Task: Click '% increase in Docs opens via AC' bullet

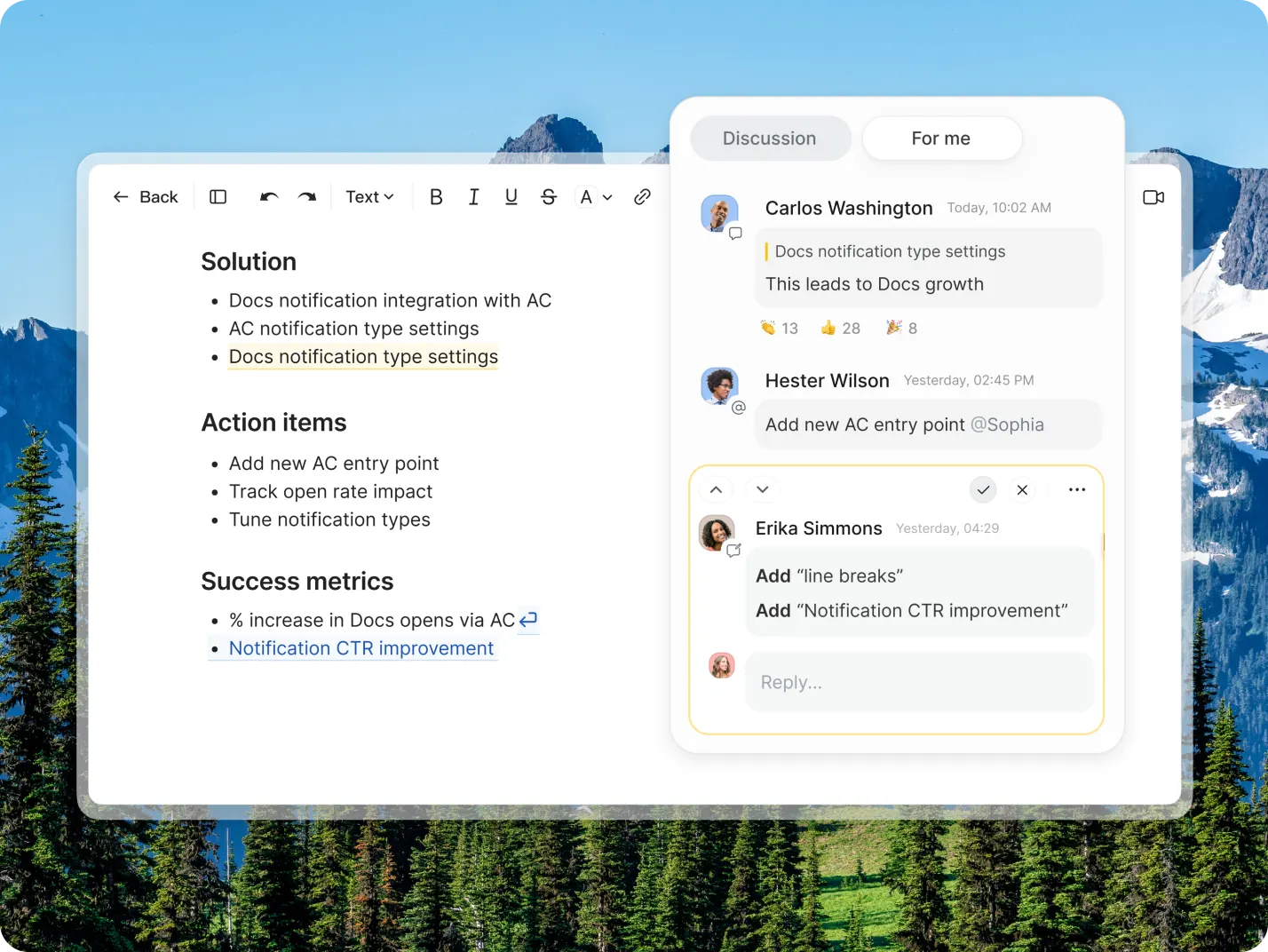Action: (372, 620)
